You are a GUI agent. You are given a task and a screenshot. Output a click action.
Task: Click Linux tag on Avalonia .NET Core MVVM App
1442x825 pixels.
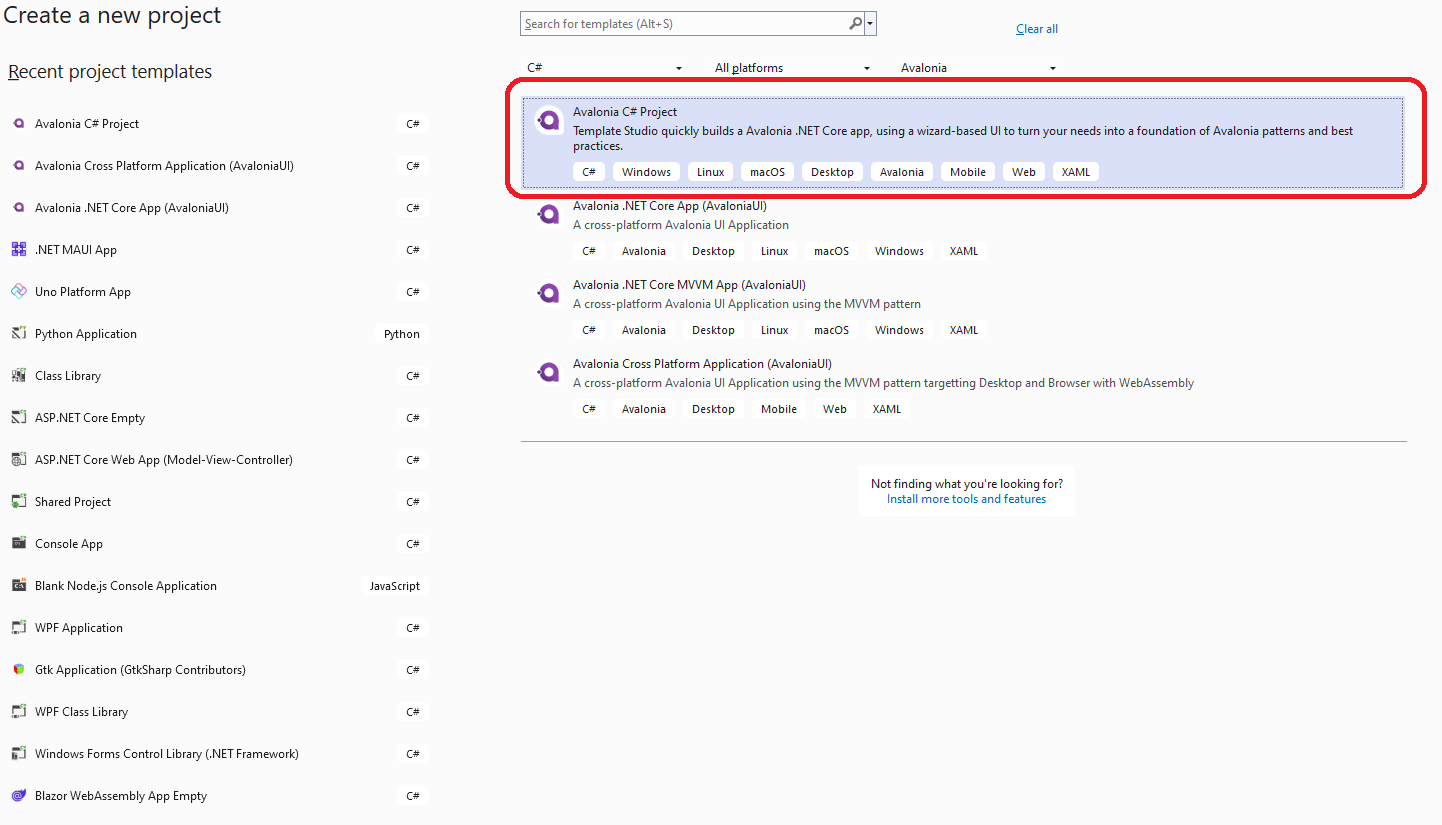tap(774, 330)
